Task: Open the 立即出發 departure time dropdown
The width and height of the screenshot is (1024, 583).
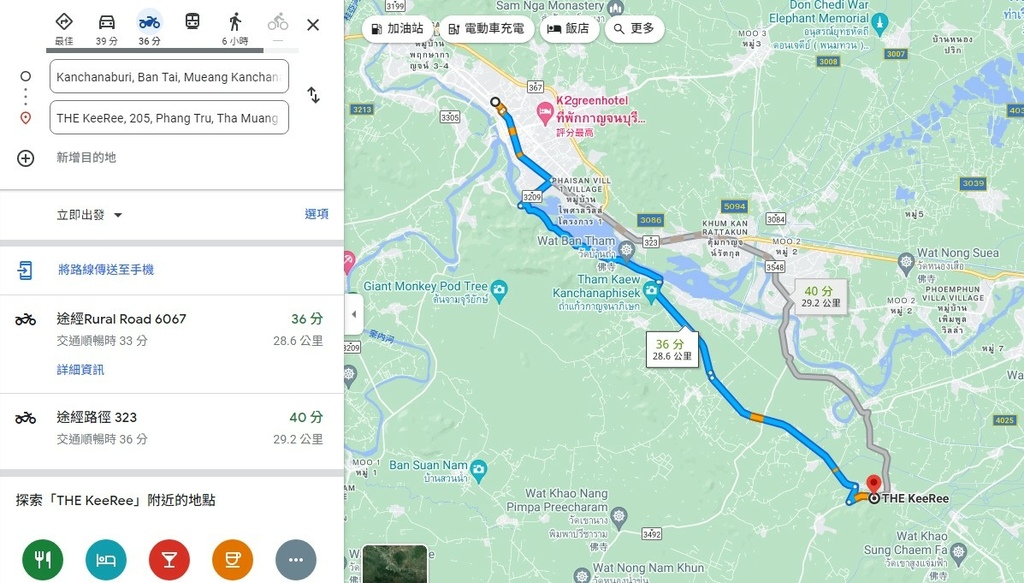Action: click(x=89, y=215)
